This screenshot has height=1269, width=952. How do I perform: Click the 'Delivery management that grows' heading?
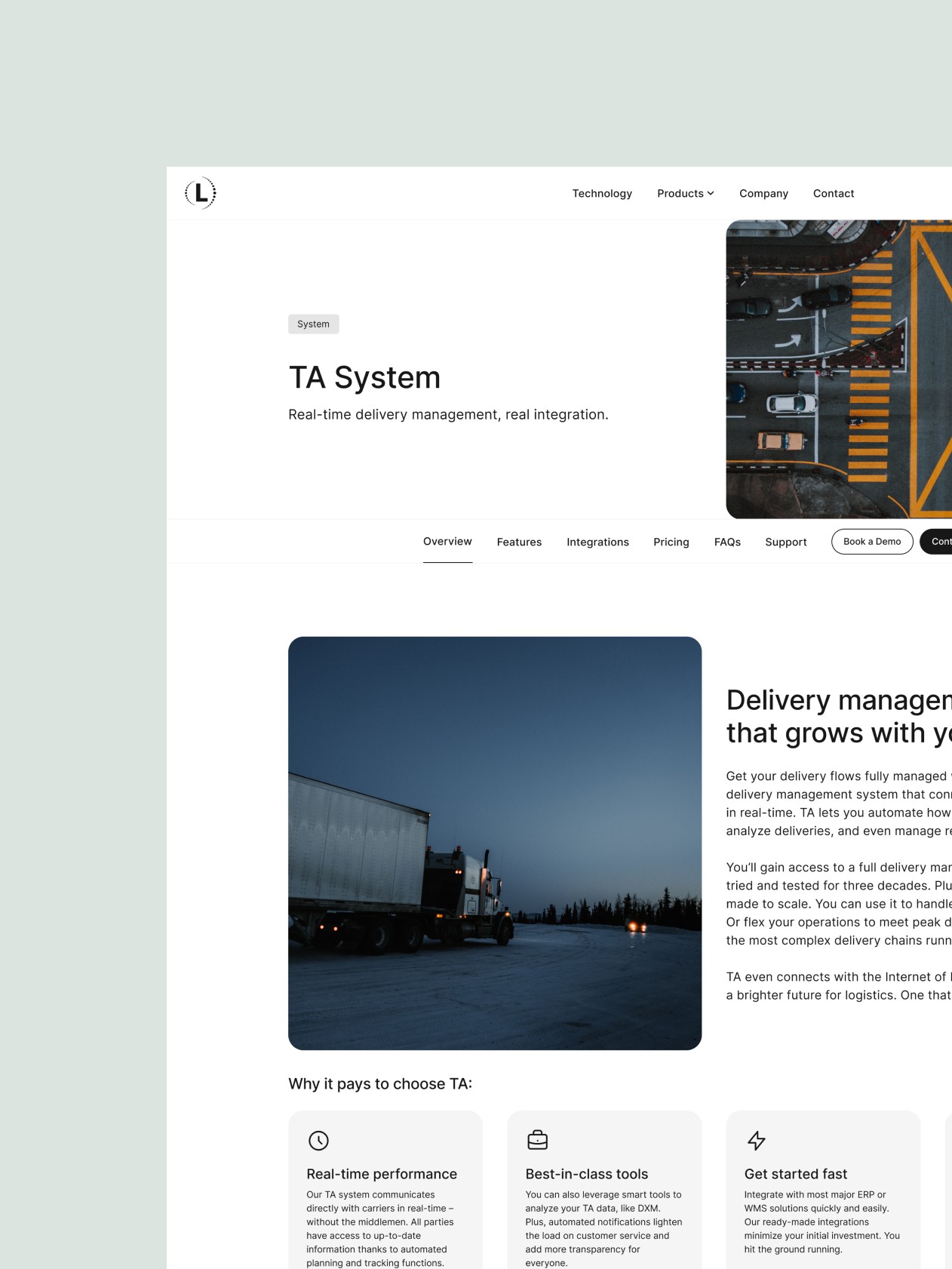[x=839, y=716]
